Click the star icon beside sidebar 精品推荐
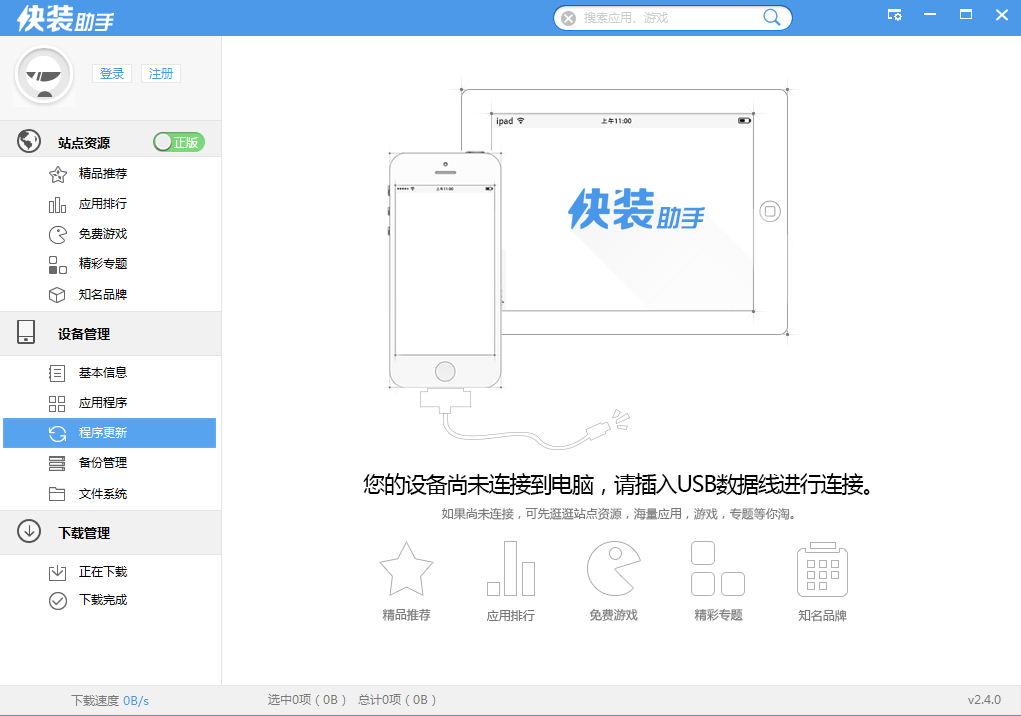The image size is (1021, 716). 57,174
